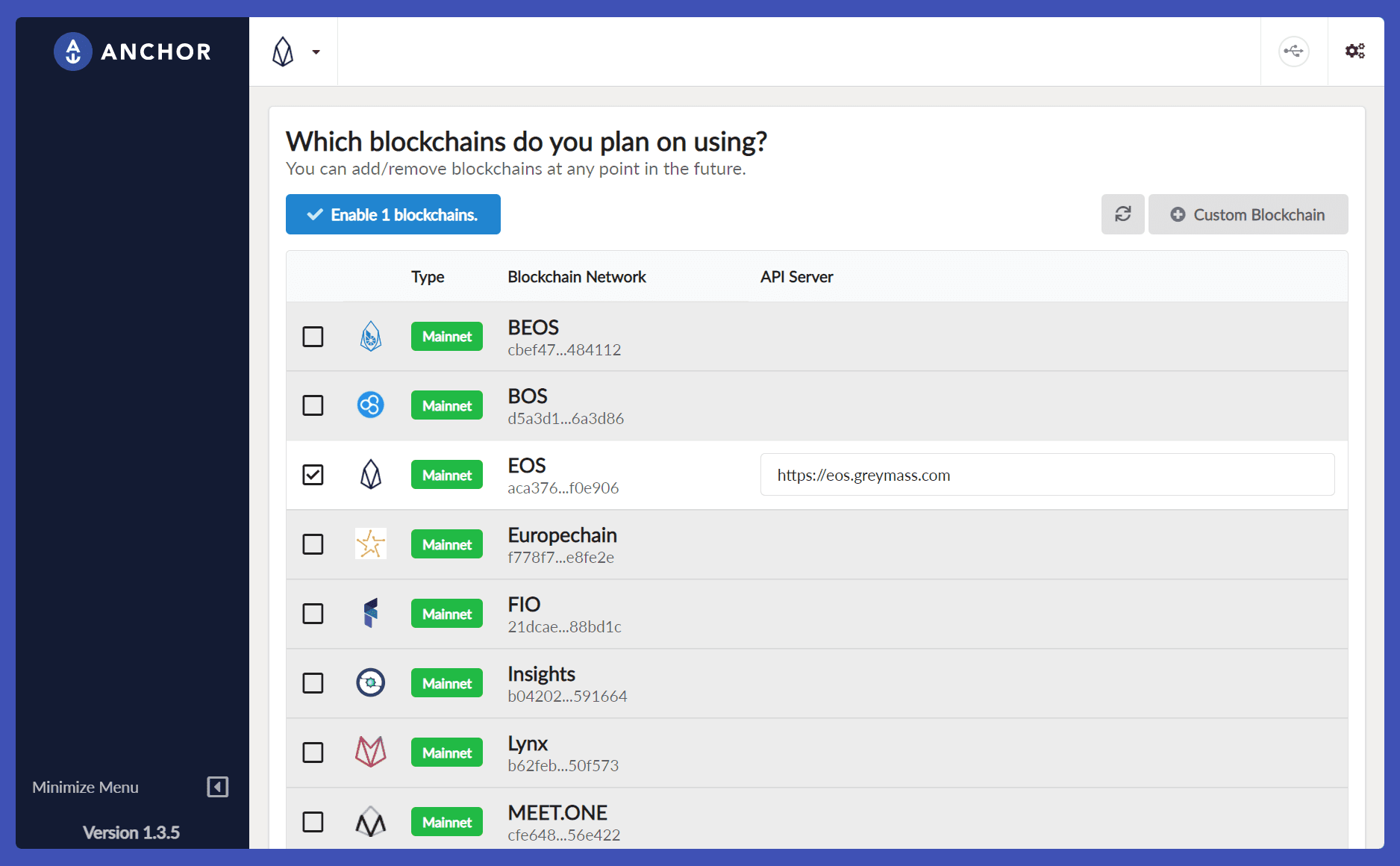Click the Lynx network logo icon

370,752
